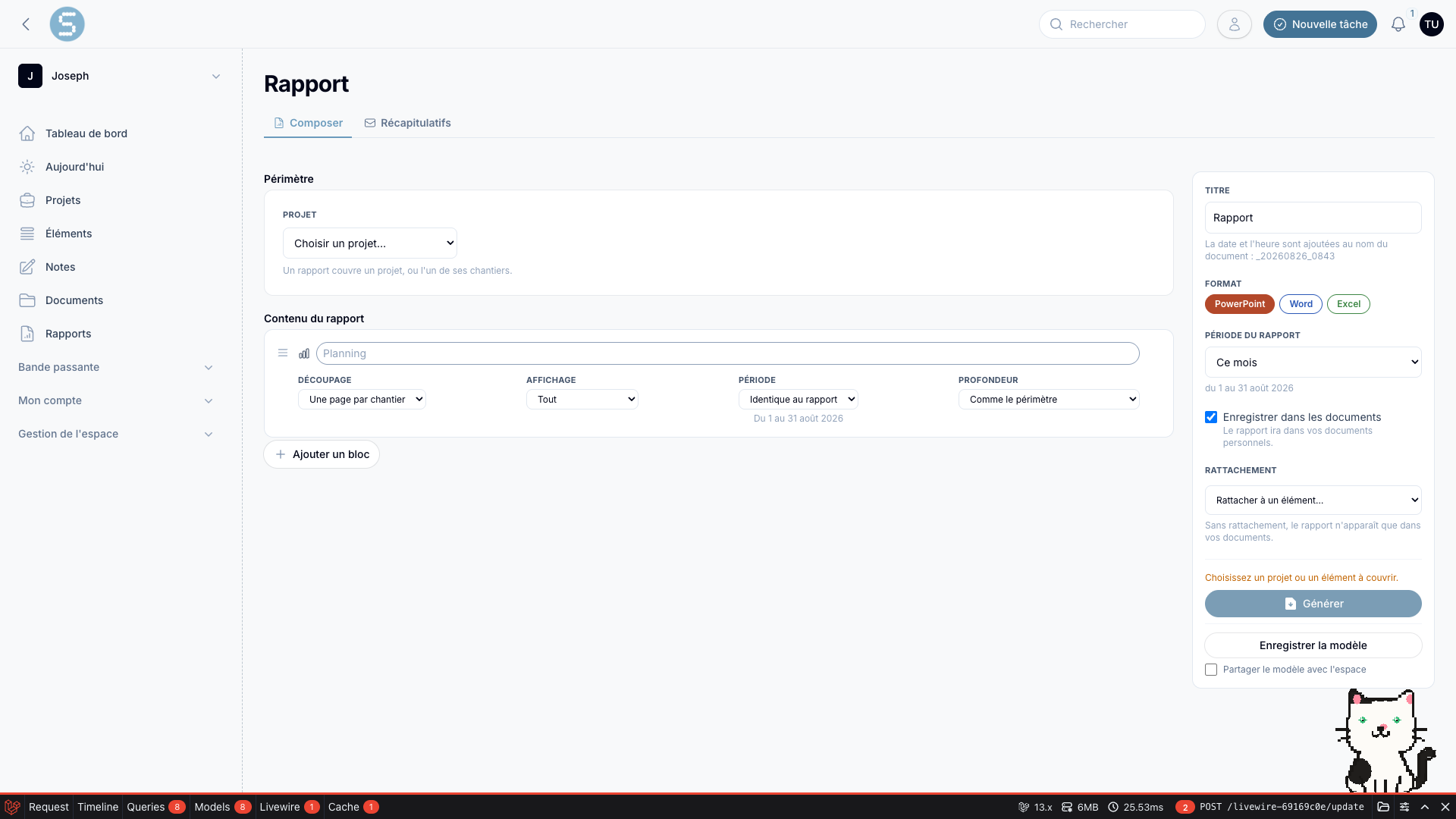Enable Partager le modèle avec l'espace
The height and width of the screenshot is (819, 1456).
coord(1211,670)
